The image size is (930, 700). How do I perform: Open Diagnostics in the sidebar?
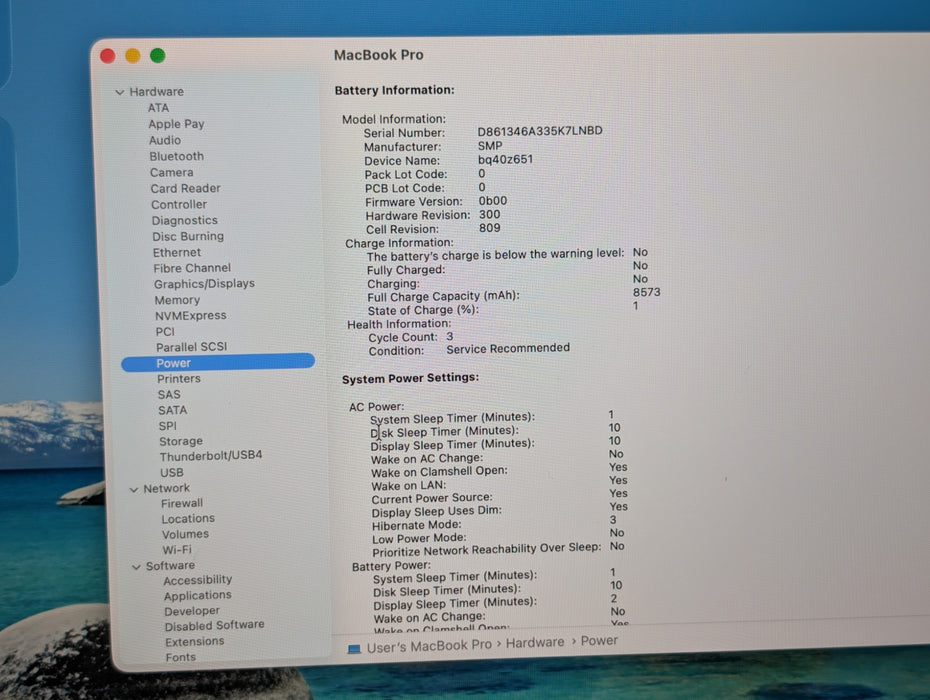(184, 221)
